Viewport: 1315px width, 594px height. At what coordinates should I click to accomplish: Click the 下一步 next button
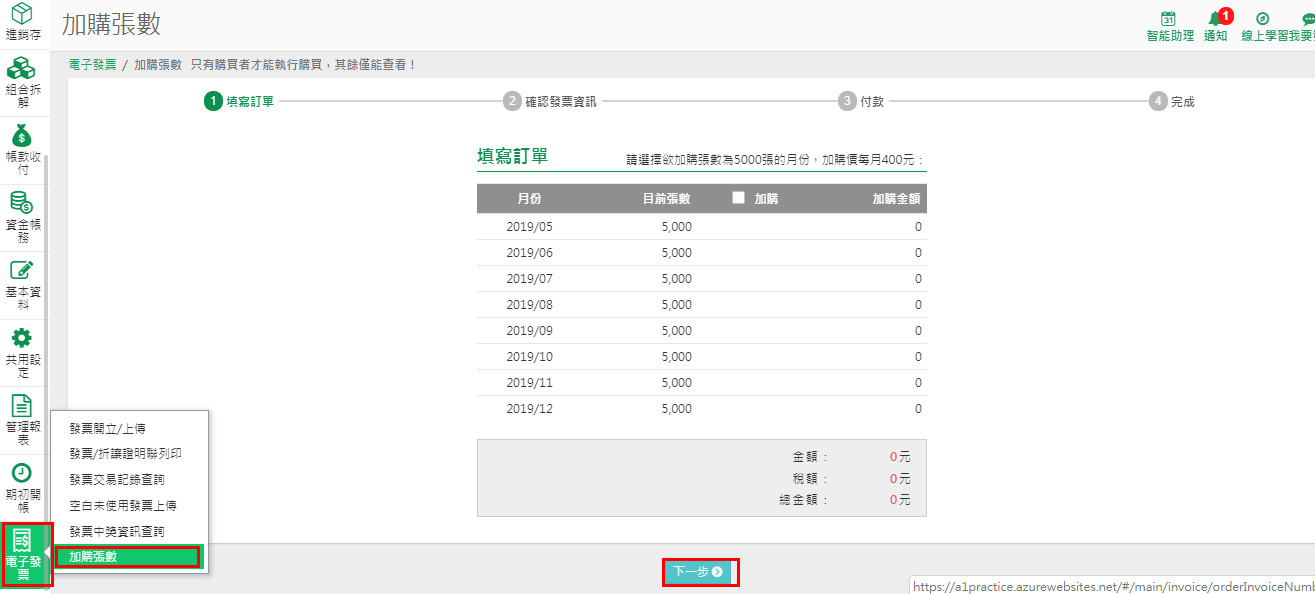click(699, 572)
